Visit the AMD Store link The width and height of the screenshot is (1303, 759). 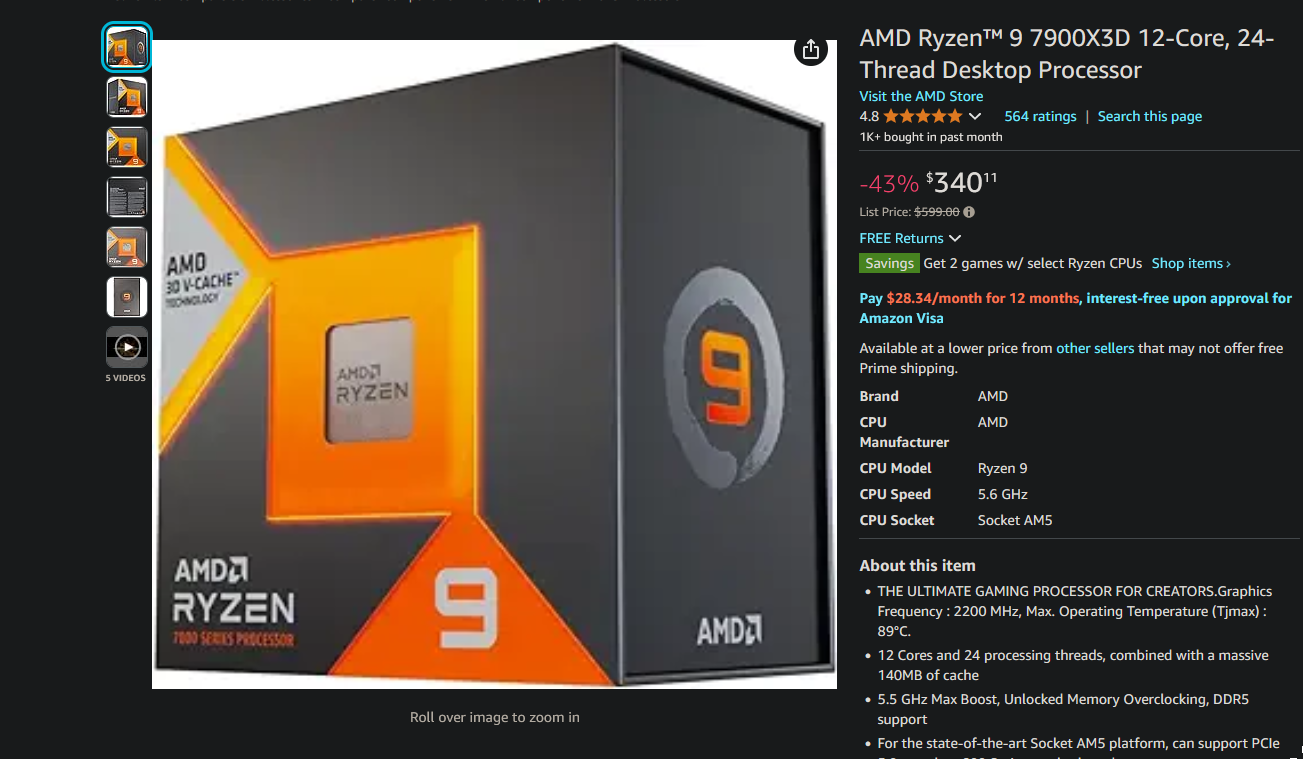[x=921, y=96]
